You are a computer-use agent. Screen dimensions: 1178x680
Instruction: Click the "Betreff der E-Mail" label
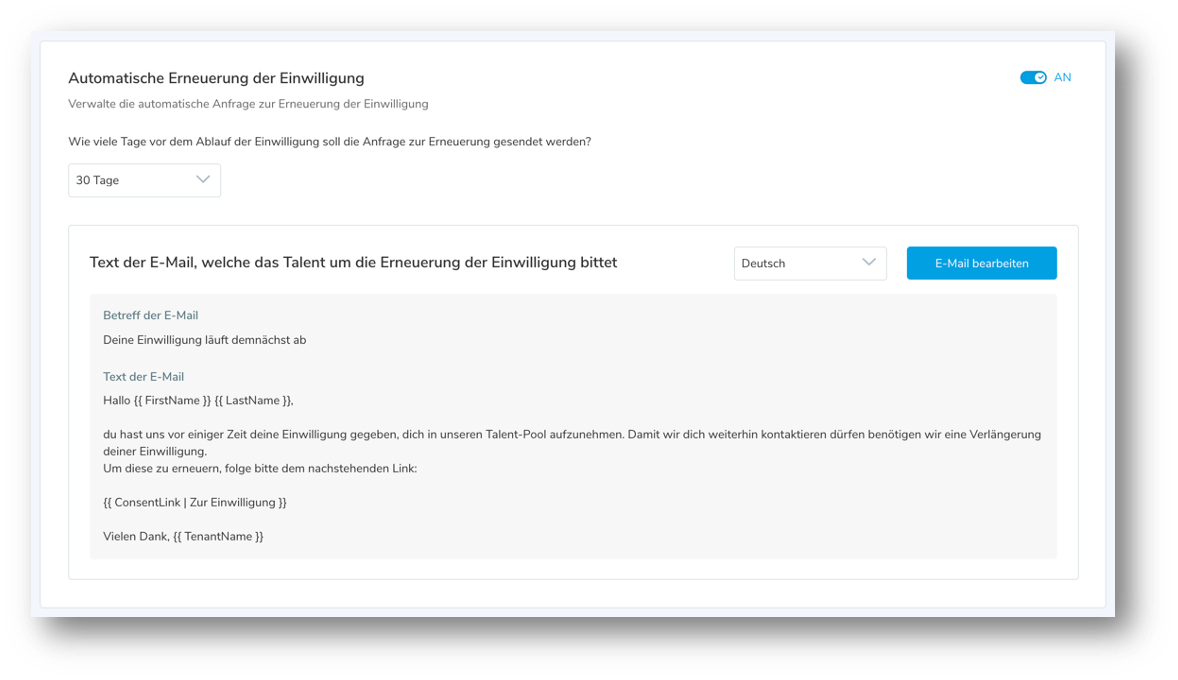pyautogui.click(x=151, y=316)
